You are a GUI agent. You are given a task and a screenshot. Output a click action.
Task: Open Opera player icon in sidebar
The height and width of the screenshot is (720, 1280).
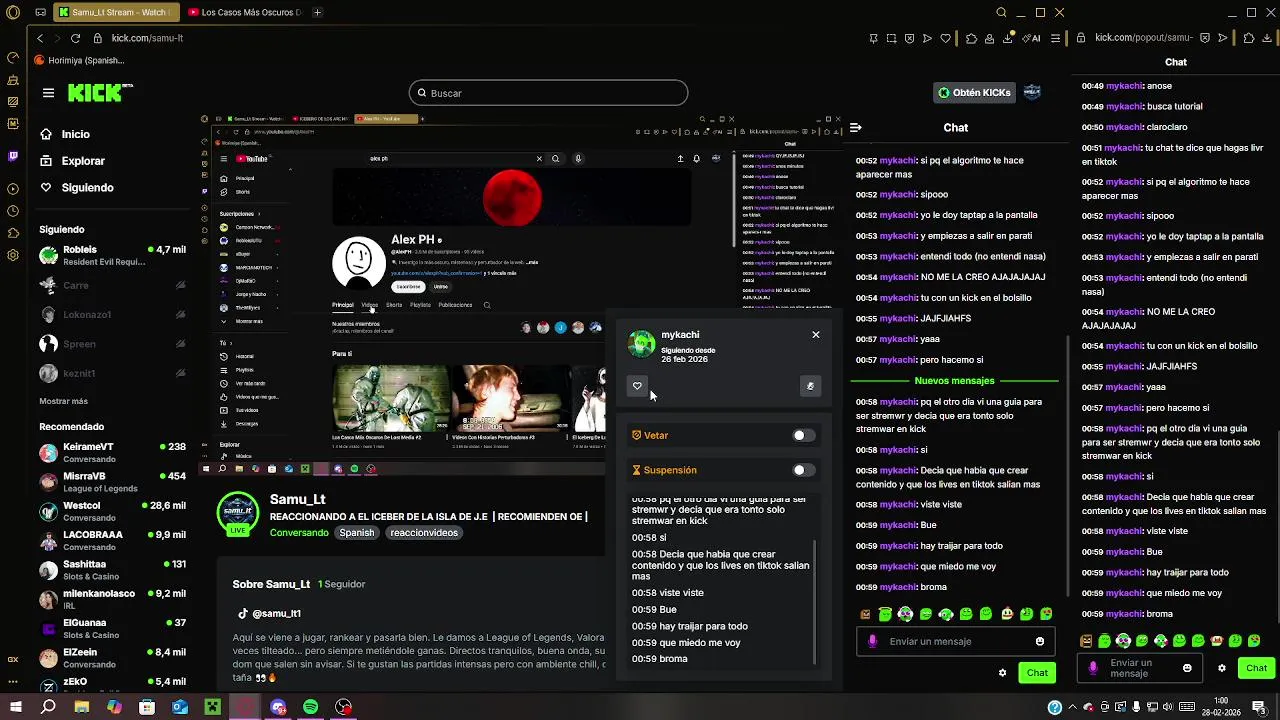click(x=12, y=189)
